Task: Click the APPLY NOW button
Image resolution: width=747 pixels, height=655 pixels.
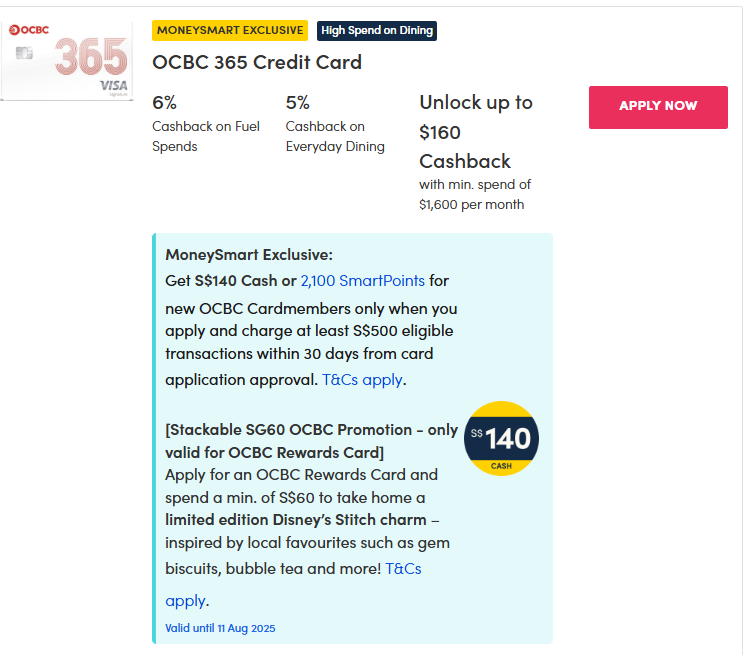Action: pos(658,107)
